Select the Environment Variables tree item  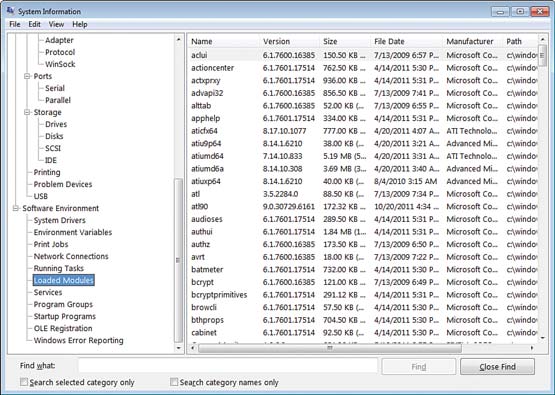point(73,232)
